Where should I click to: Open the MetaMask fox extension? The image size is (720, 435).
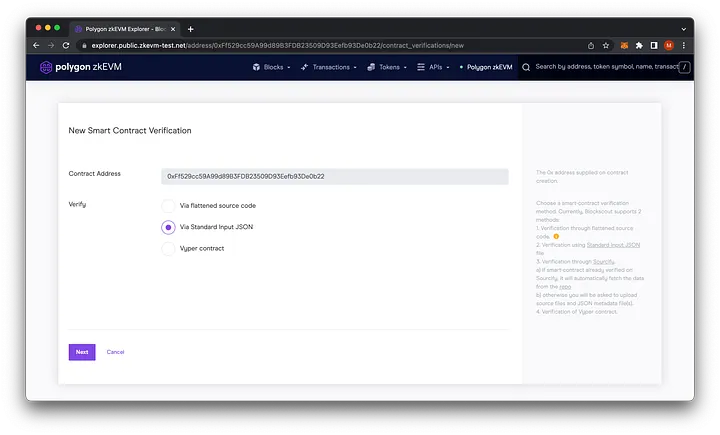(x=624, y=45)
